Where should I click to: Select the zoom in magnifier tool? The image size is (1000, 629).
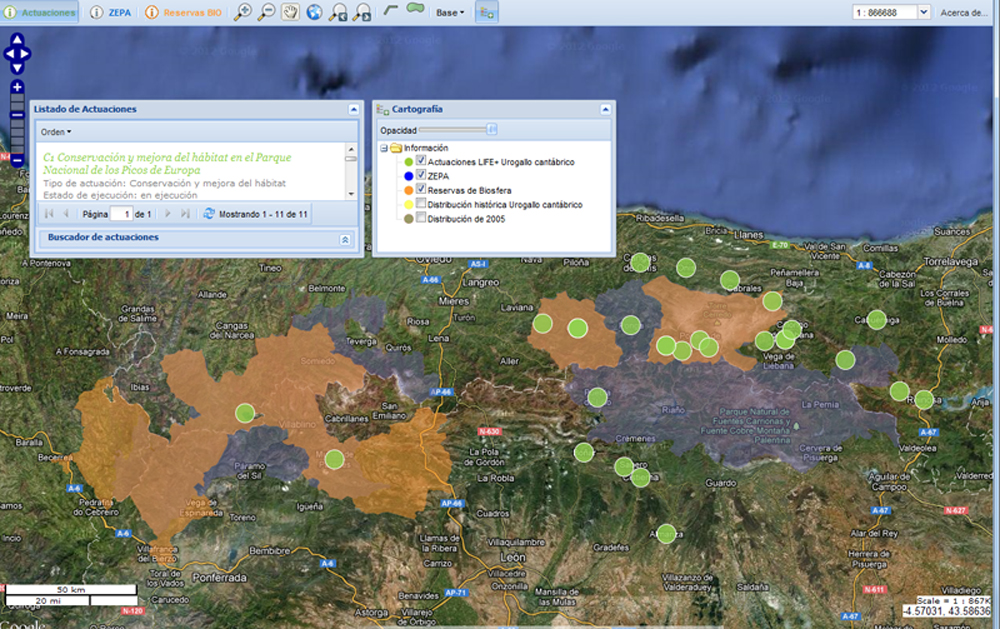(x=242, y=13)
